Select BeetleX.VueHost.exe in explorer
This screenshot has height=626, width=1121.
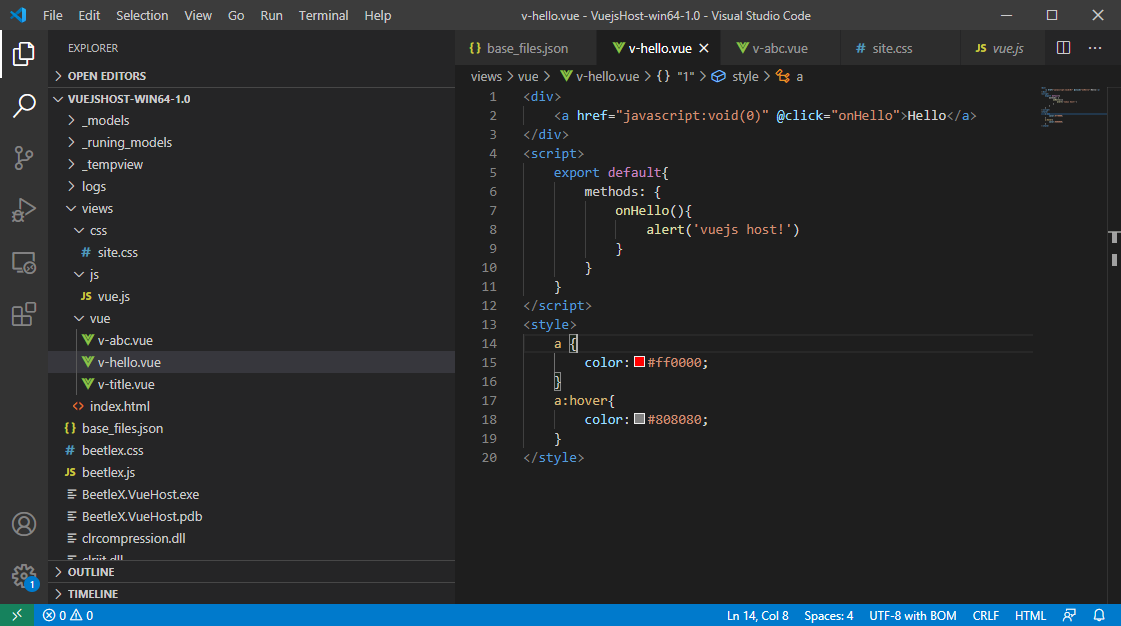[x=251, y=495]
